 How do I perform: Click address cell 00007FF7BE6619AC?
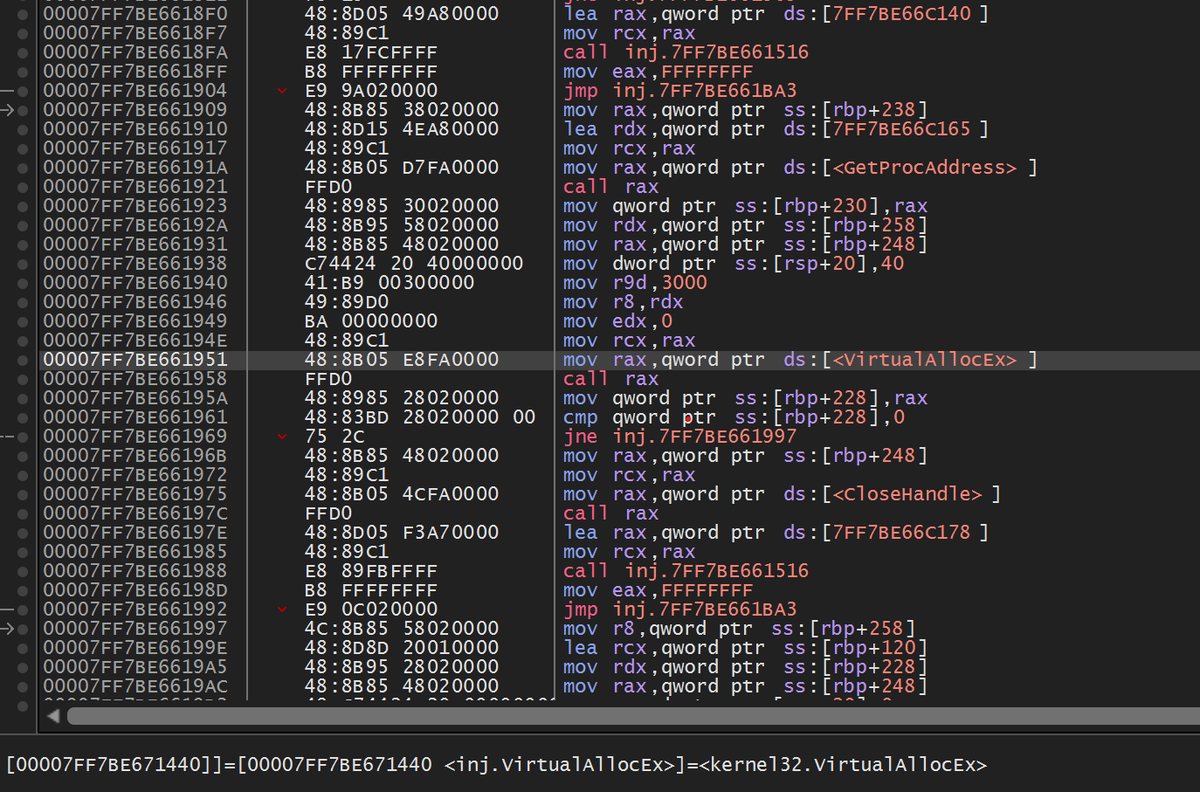coord(135,686)
